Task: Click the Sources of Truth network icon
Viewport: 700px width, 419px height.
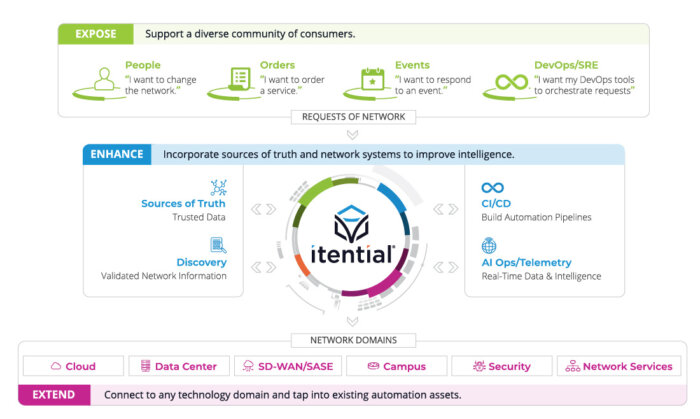Action: point(219,187)
